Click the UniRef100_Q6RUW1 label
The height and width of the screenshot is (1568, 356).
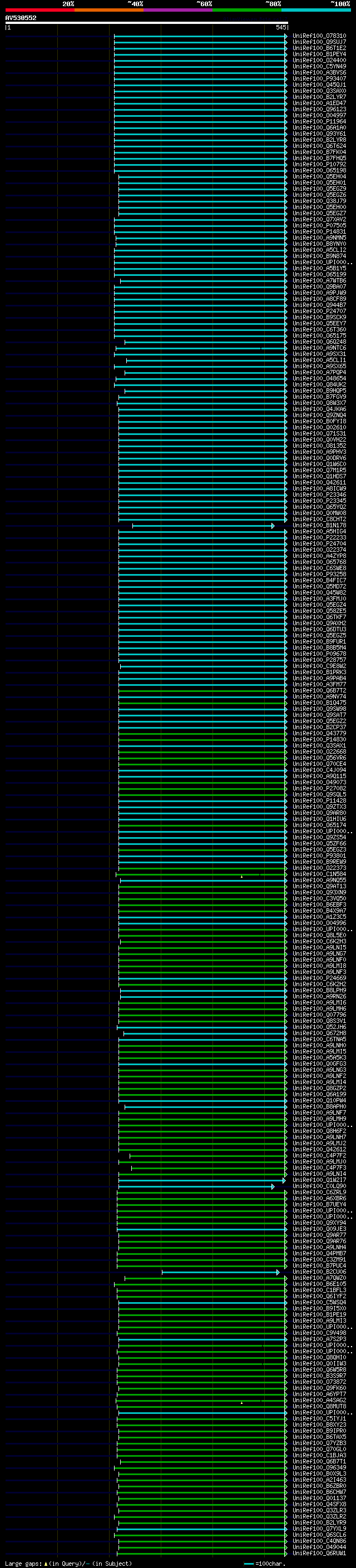tap(319, 1554)
